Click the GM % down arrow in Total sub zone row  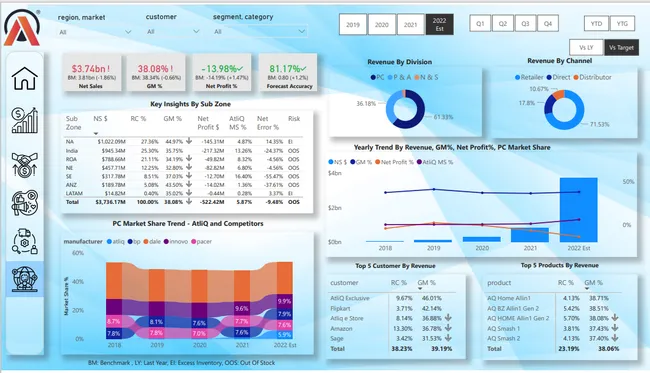(189, 202)
